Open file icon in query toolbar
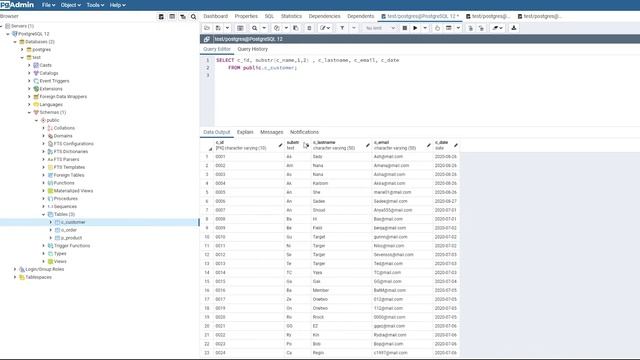Screen dimensions: 640x360 point(207,28)
